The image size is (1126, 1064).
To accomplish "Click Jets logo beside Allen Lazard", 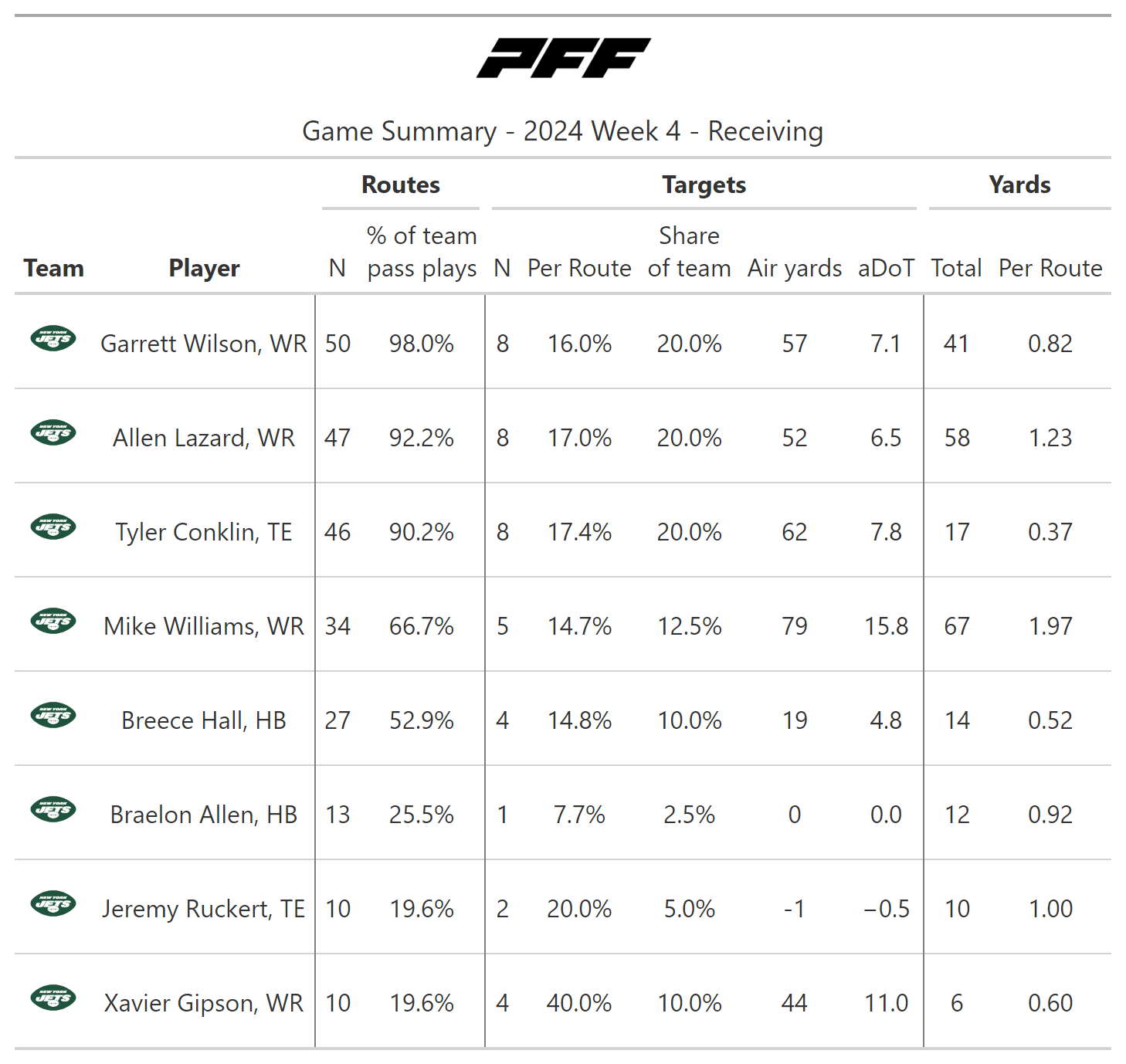I will click(x=53, y=432).
